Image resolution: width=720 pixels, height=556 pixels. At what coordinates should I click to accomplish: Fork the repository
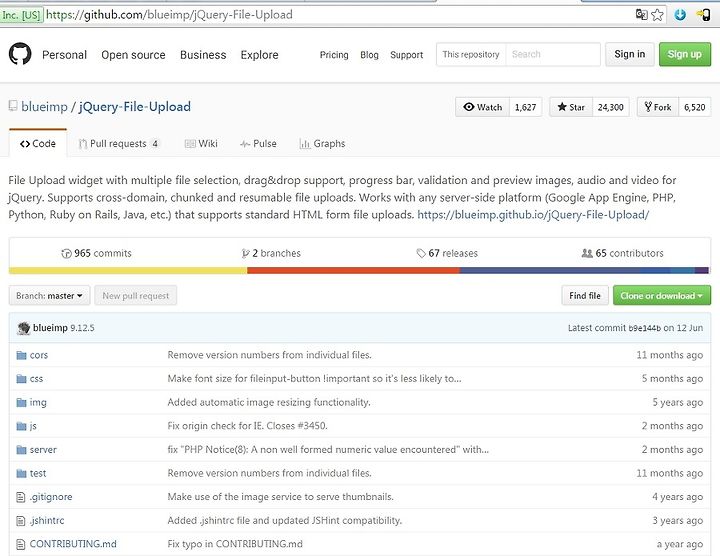click(x=658, y=107)
